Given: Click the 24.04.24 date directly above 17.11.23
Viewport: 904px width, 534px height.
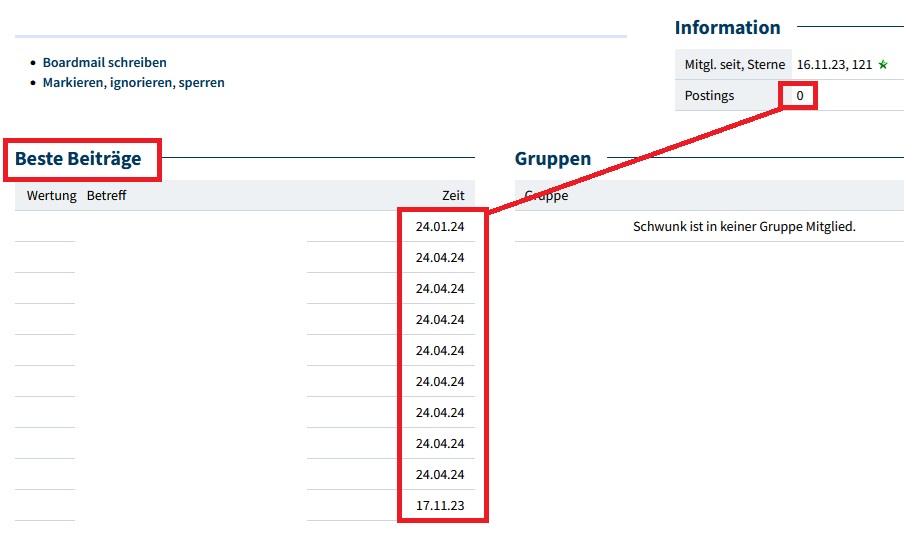Looking at the screenshot, I should click(x=440, y=474).
